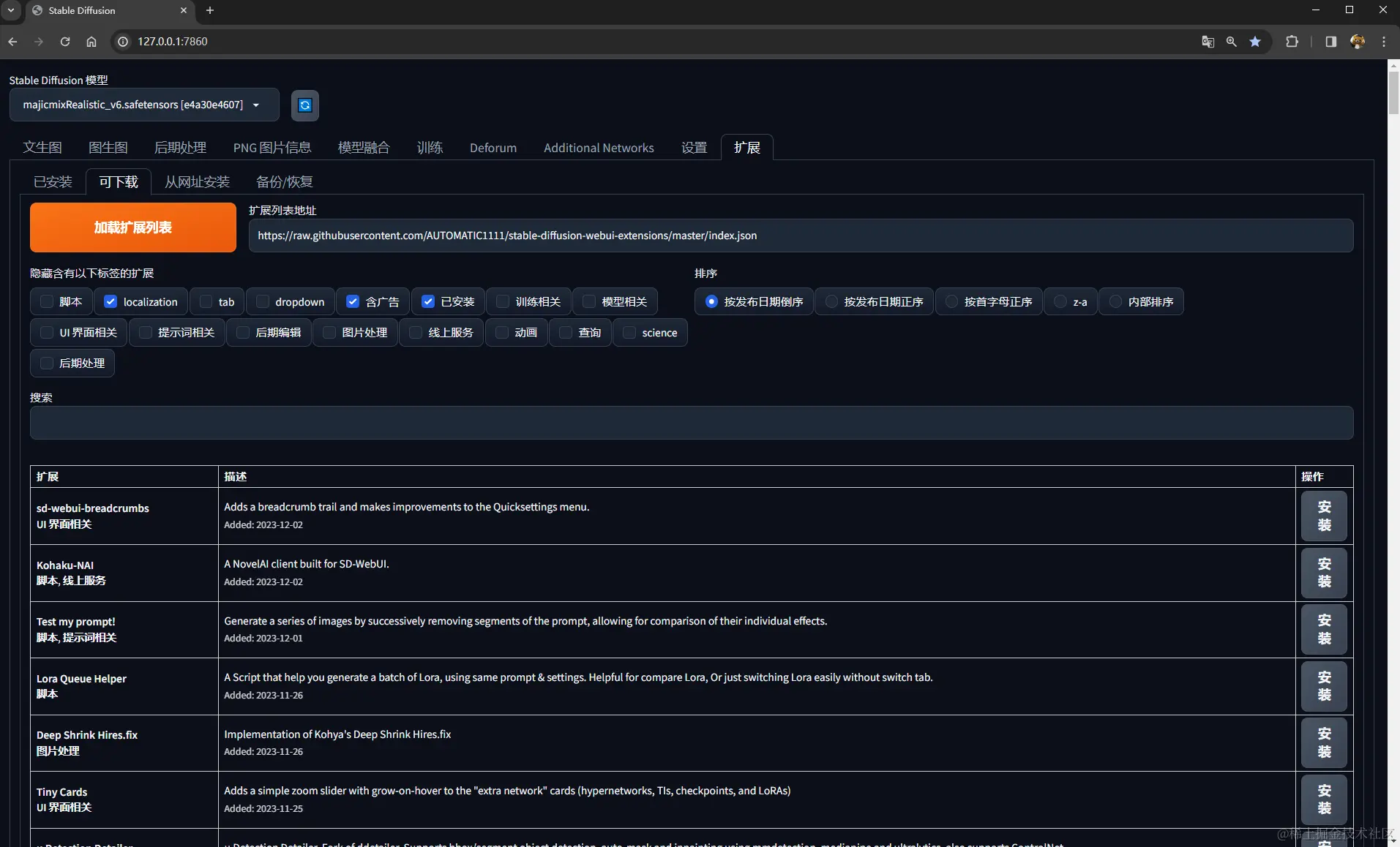Screen dimensions: 1400x847
Task: Install the Kohaku-NAI extension
Action: point(1324,573)
